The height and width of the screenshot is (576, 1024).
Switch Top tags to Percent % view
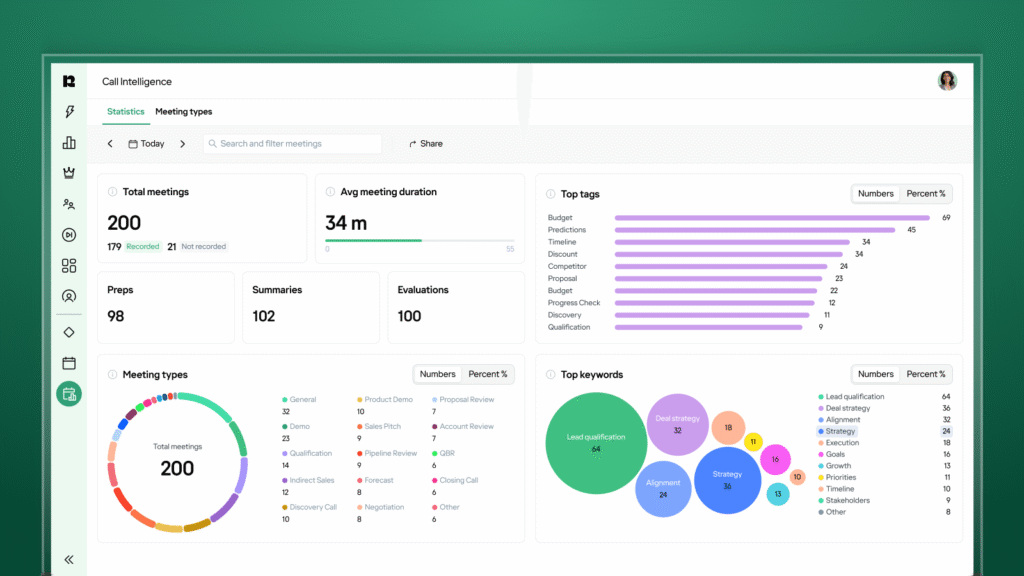[926, 194]
